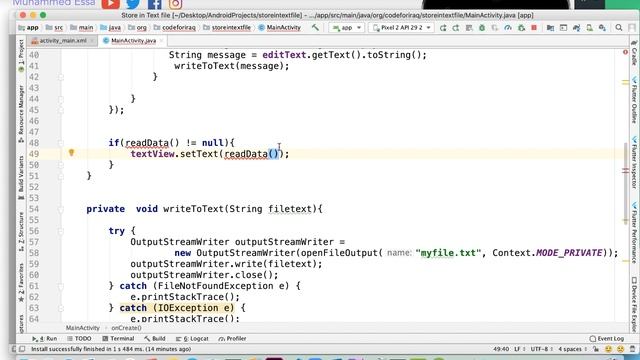Screen dimensions: 640x360
Task: Click the Search Everywhere magnifier icon
Action: 619,28
